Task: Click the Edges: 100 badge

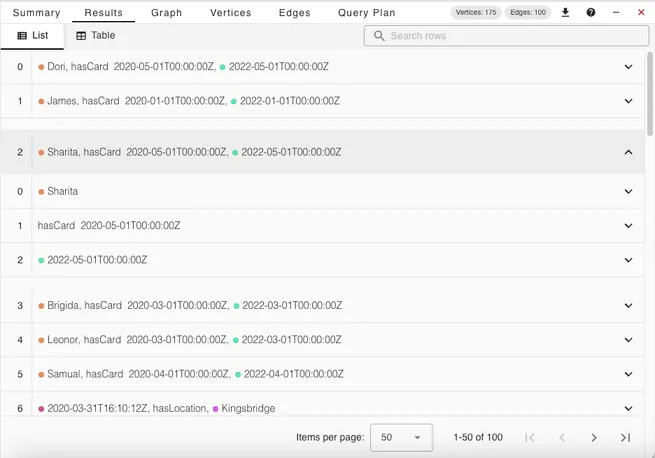Action: [528, 13]
